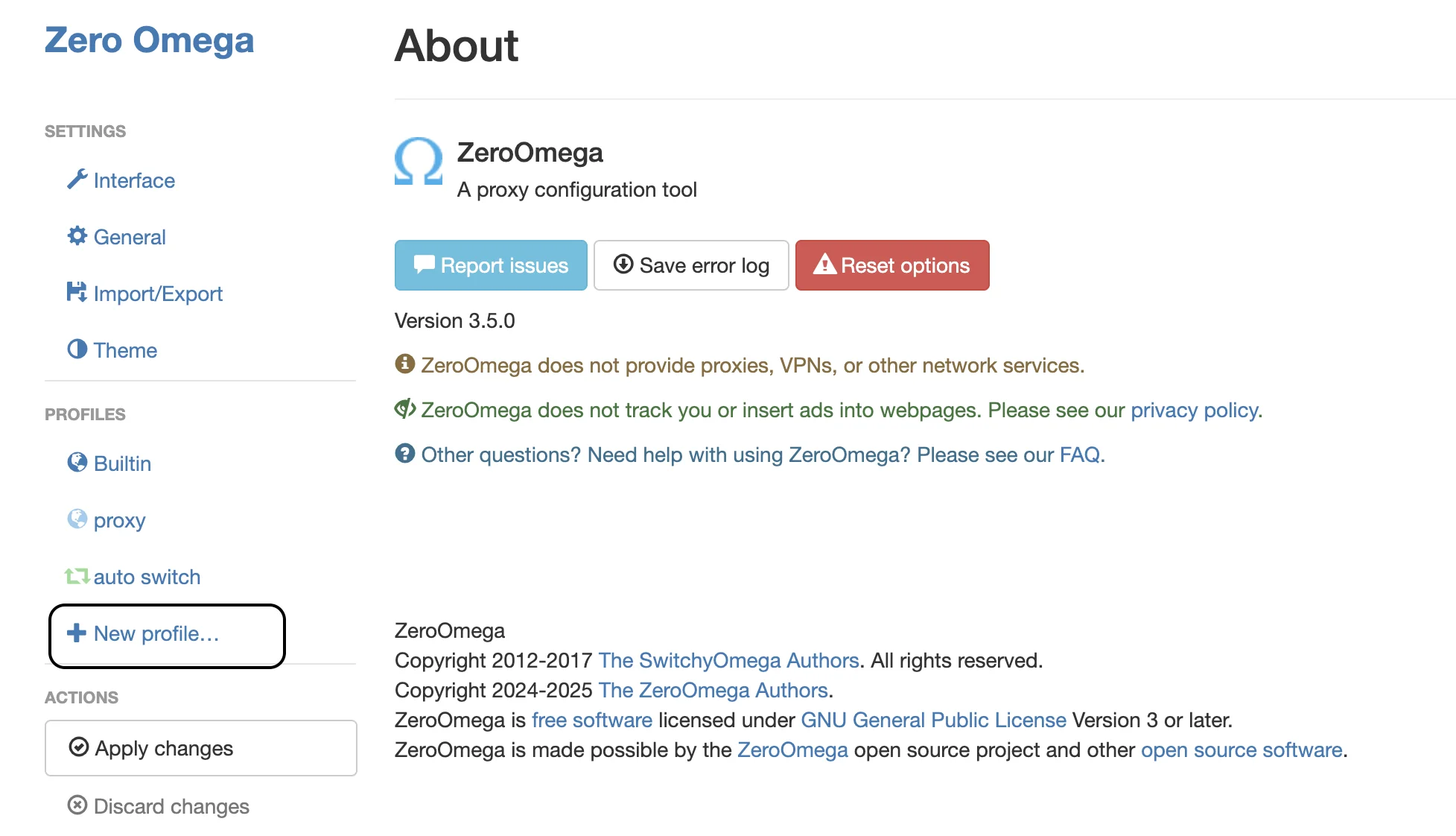Click the warning triangle icon in Reset options
Image resolution: width=1456 pixels, height=836 pixels.
(824, 264)
